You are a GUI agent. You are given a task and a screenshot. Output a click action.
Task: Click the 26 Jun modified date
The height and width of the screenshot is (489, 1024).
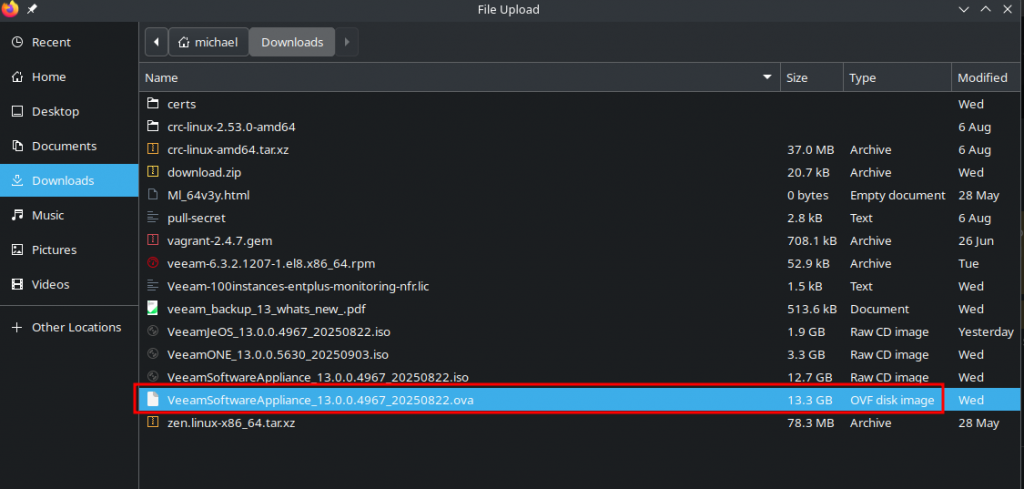(976, 241)
